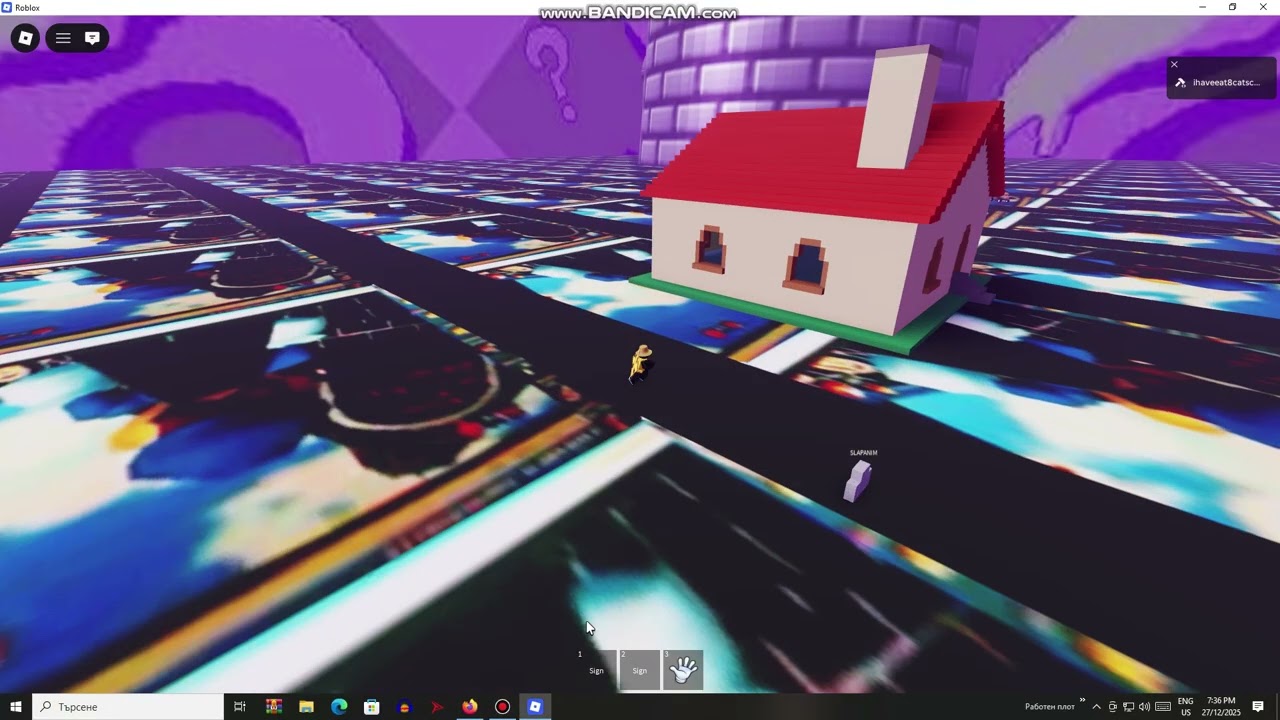Switch to Firefox on the taskbar
1280x720 pixels.
[469, 707]
